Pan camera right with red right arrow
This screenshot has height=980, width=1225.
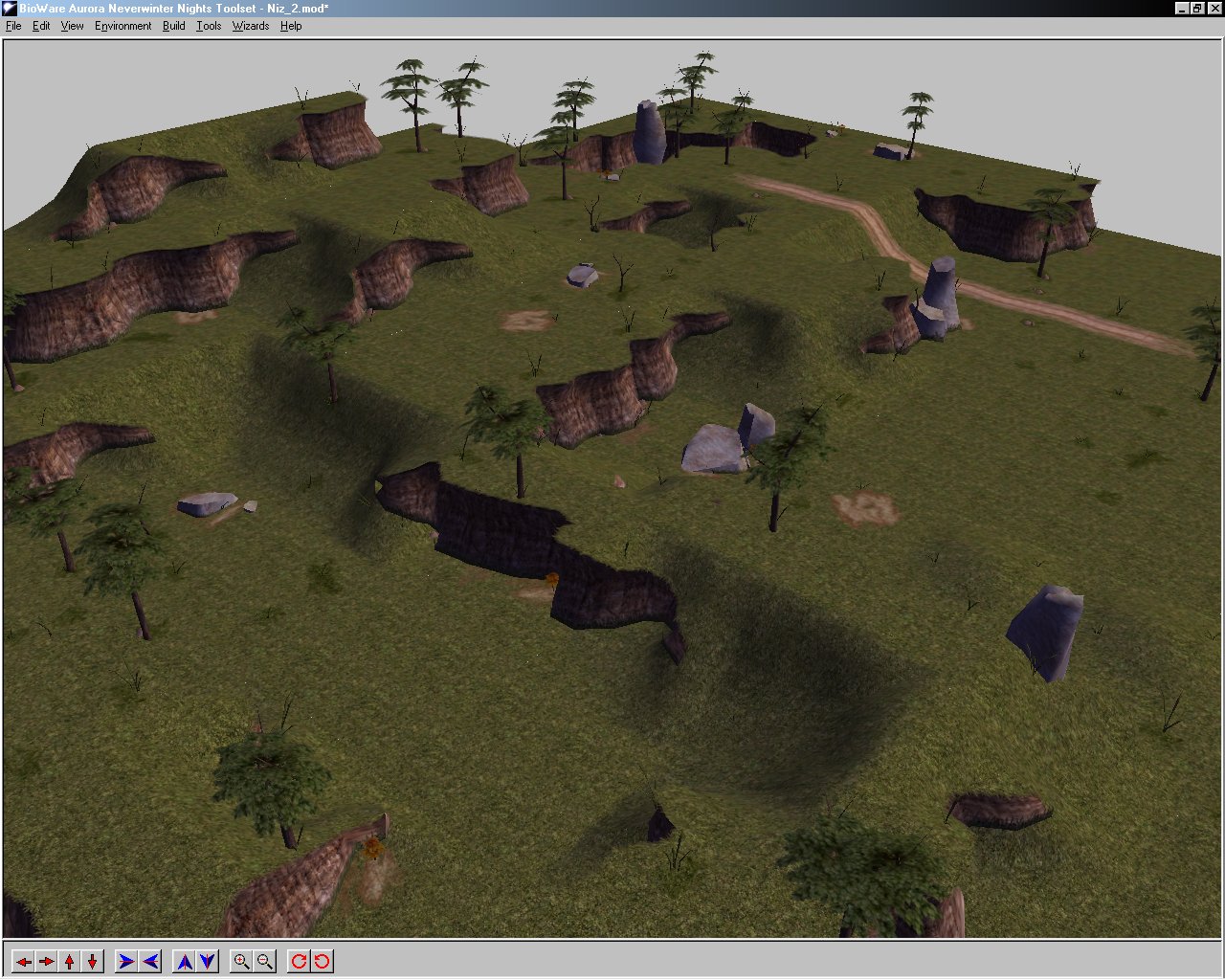tap(46, 962)
